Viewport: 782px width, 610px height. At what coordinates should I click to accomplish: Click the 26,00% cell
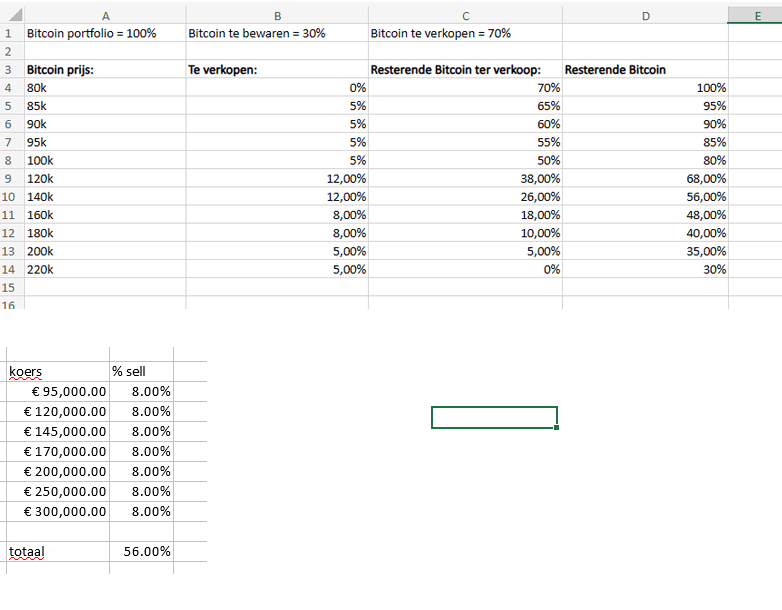pyautogui.click(x=465, y=197)
